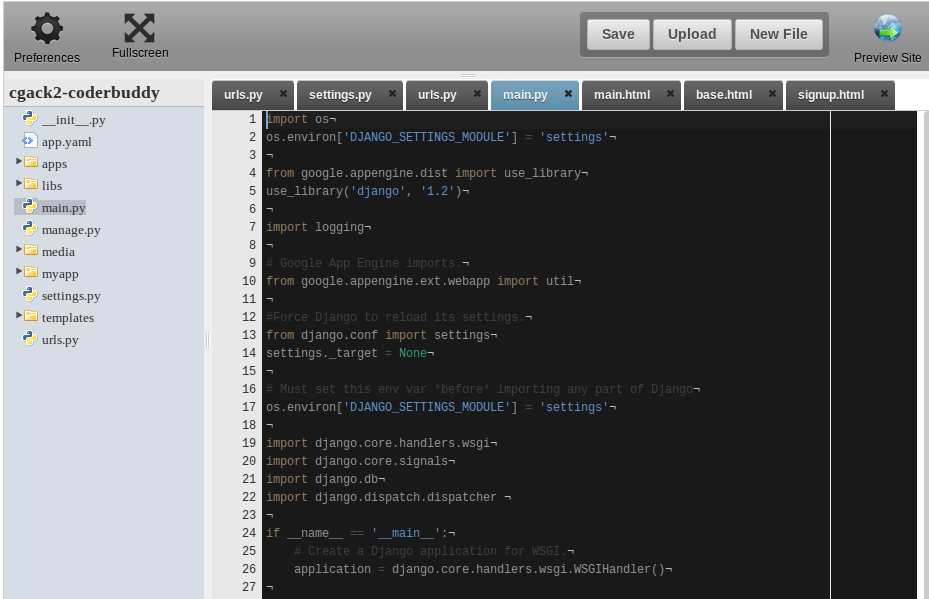Click the '# Google App Engine imports.' comment
The height and width of the screenshot is (599, 929).
click(x=367, y=263)
